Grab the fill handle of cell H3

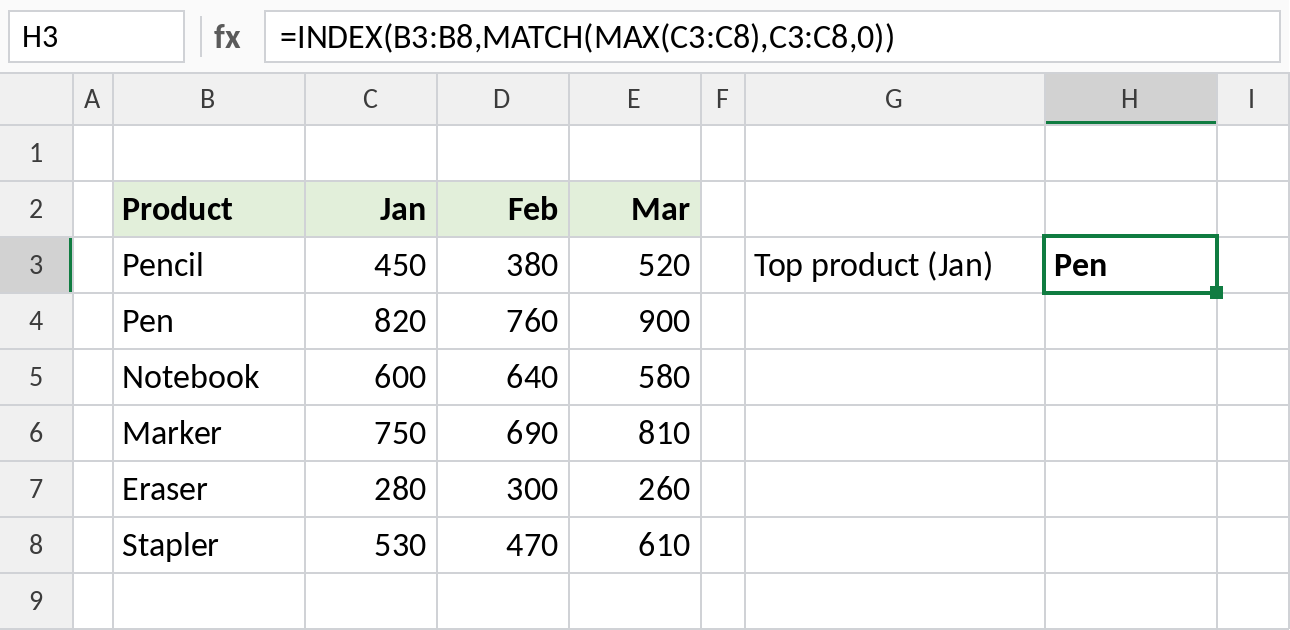tap(1216, 292)
